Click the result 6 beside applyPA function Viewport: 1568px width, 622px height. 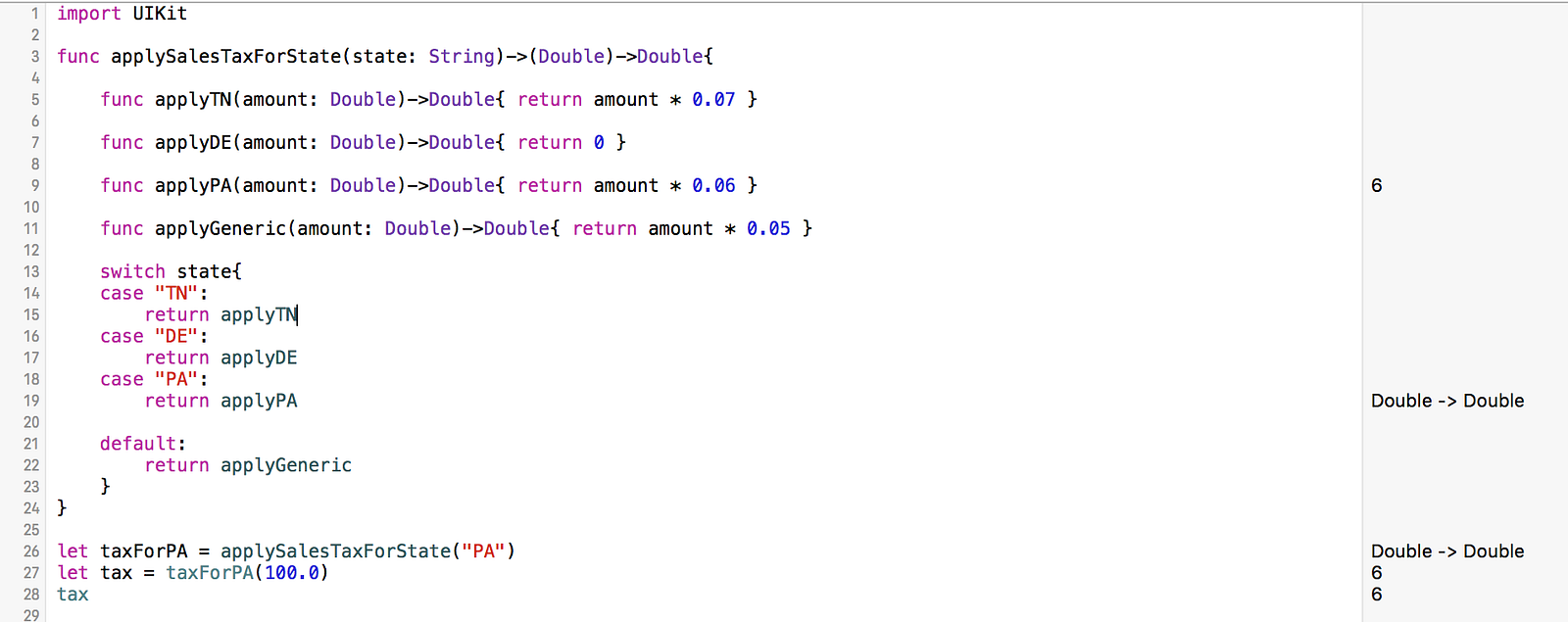(1377, 185)
